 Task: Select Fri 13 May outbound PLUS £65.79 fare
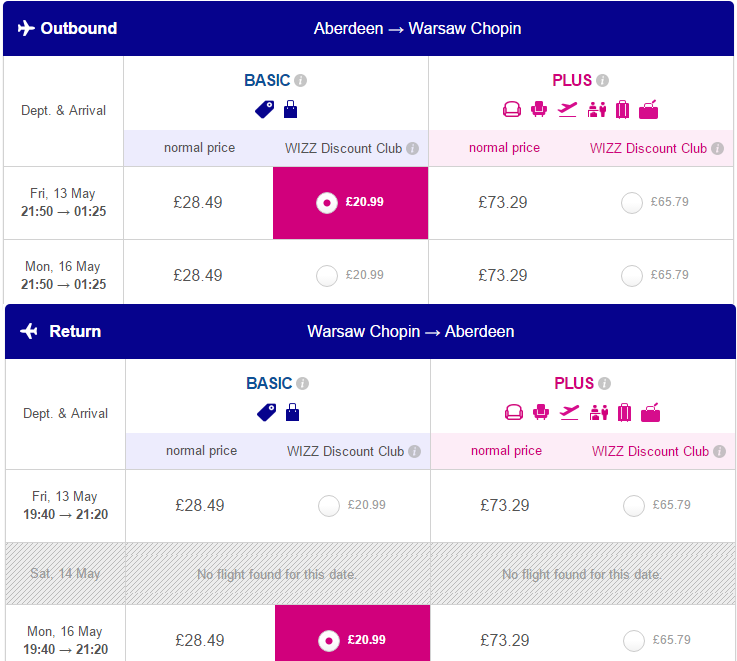click(632, 203)
